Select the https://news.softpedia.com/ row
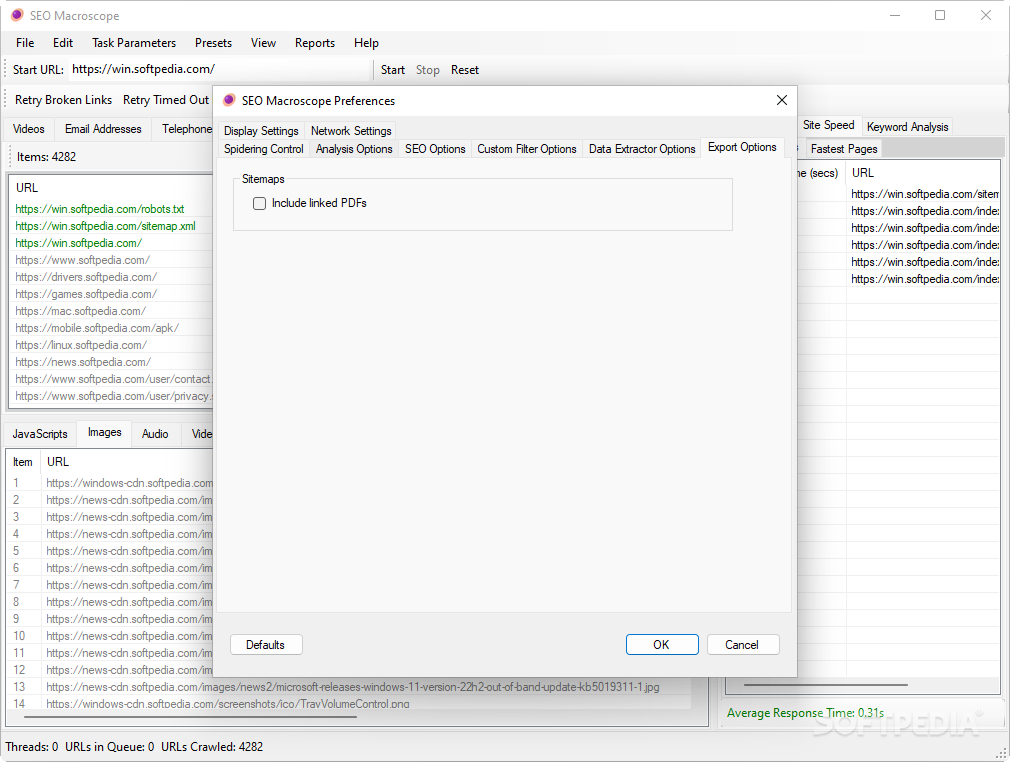The width and height of the screenshot is (1010, 762). pos(110,362)
